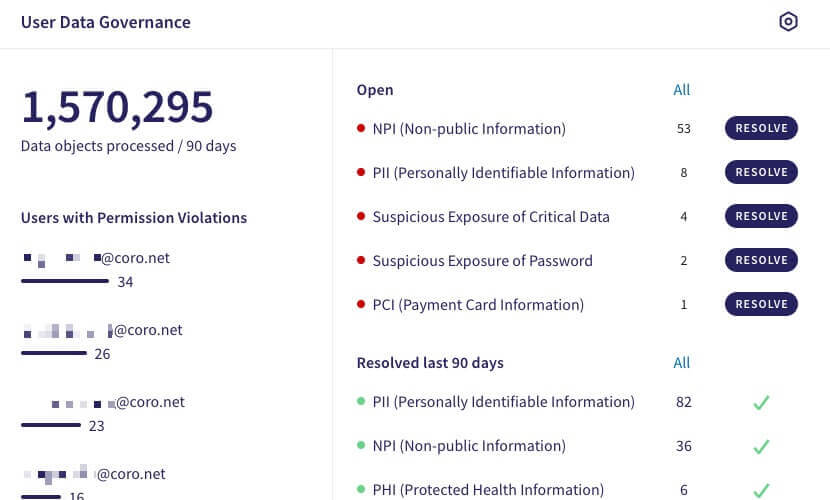
Task: Resolve the PII open issues
Action: (761, 172)
